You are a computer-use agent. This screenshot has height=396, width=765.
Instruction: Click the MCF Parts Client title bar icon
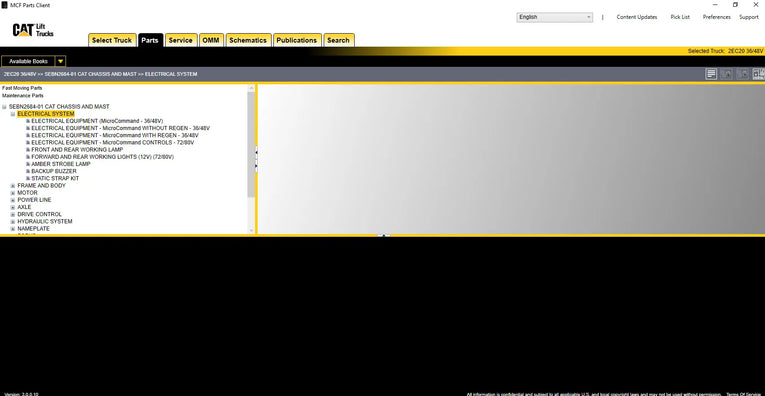(x=4, y=5)
